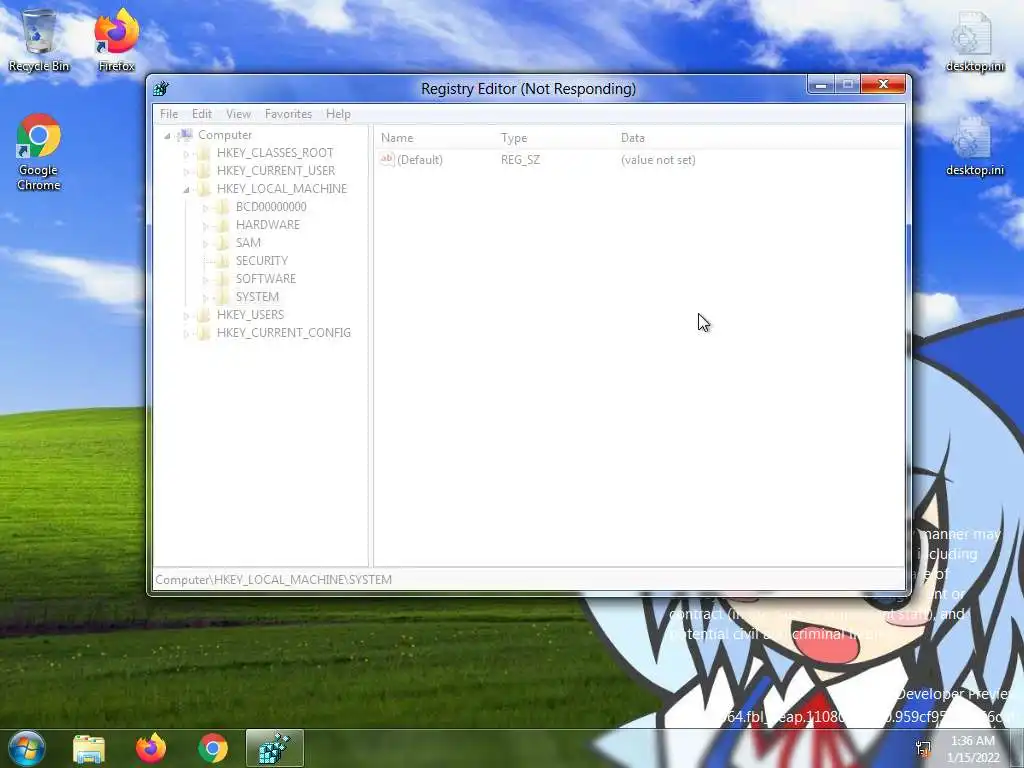Expand the HARDWARE key arrow
Screen dimensions: 1024x768
[205, 225]
